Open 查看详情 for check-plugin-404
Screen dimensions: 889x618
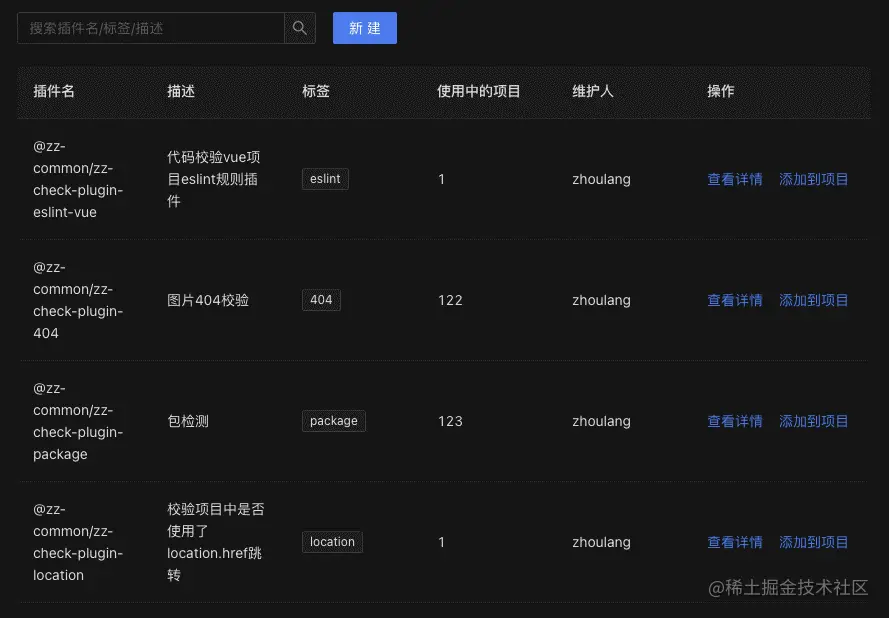click(735, 300)
